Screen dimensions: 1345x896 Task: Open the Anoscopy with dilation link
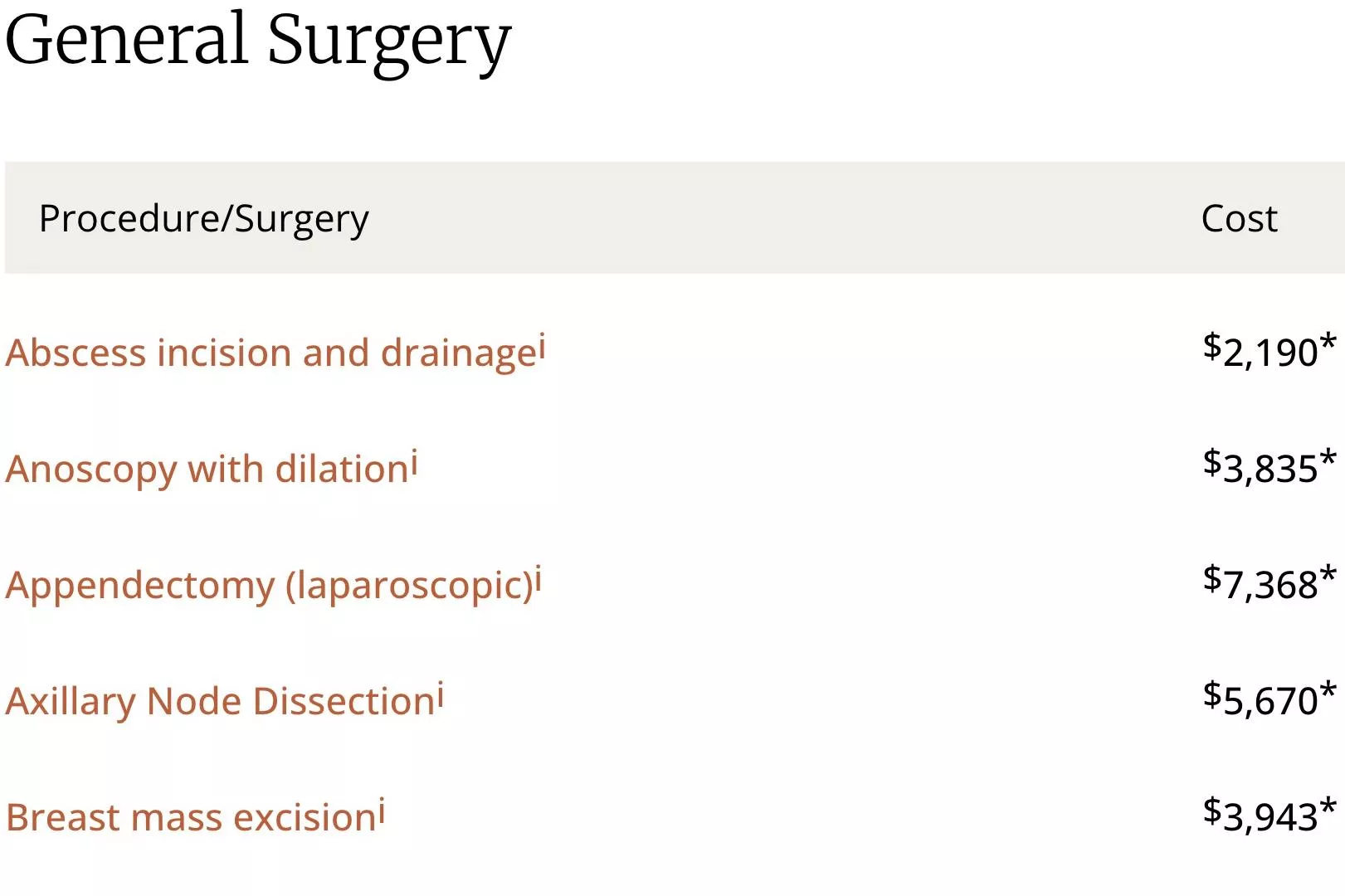click(x=207, y=470)
